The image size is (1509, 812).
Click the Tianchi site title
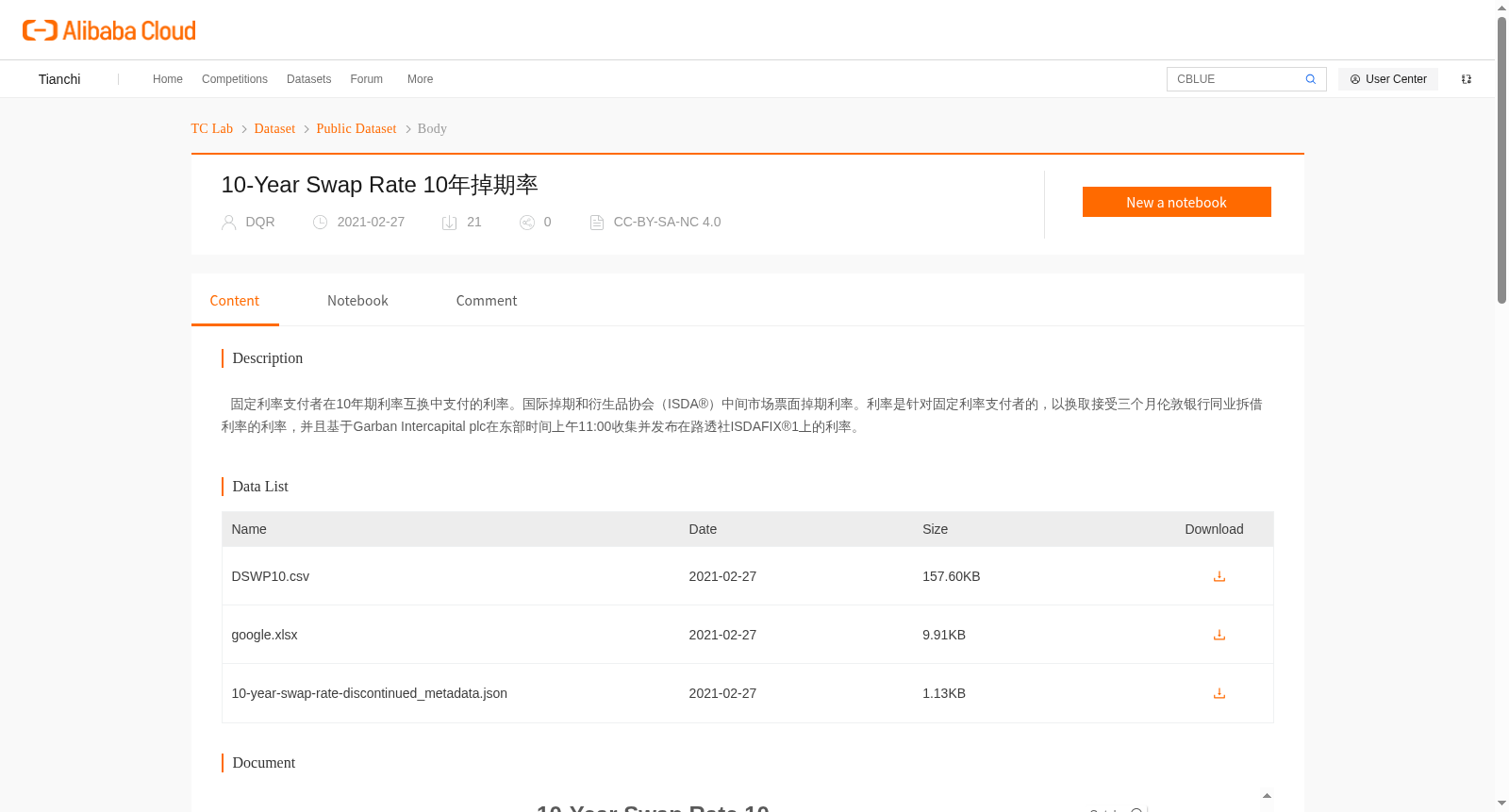(x=59, y=79)
